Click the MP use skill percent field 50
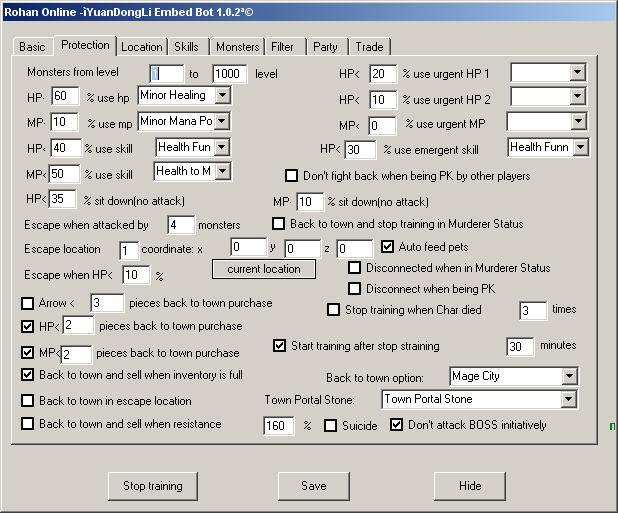 [64, 174]
